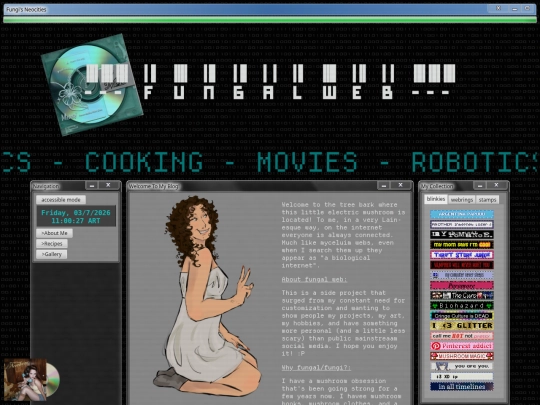Open the >Gallery page
540x405 pixels.
pos(52,254)
